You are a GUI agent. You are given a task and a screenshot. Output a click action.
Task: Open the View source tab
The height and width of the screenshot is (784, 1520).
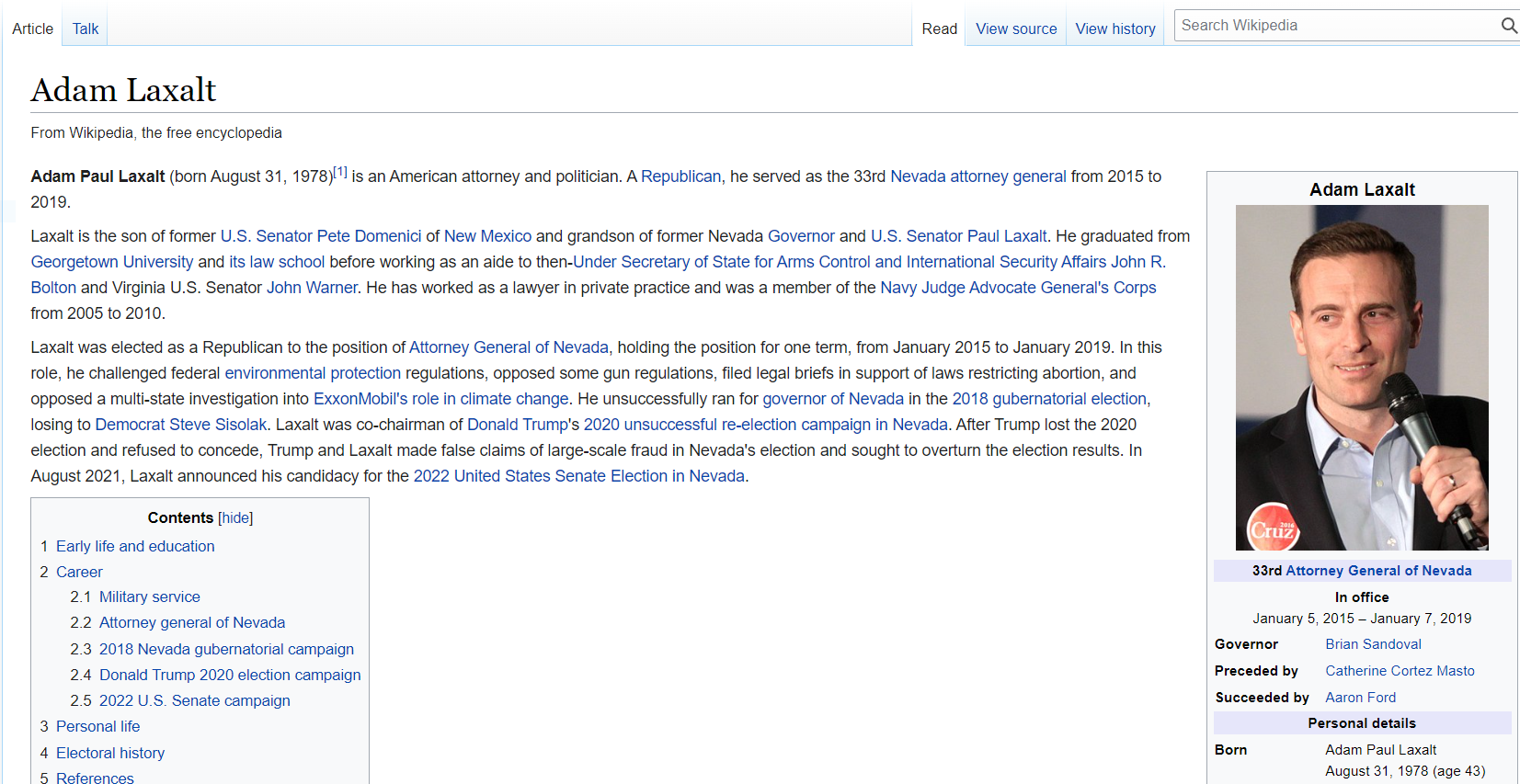tap(1016, 28)
